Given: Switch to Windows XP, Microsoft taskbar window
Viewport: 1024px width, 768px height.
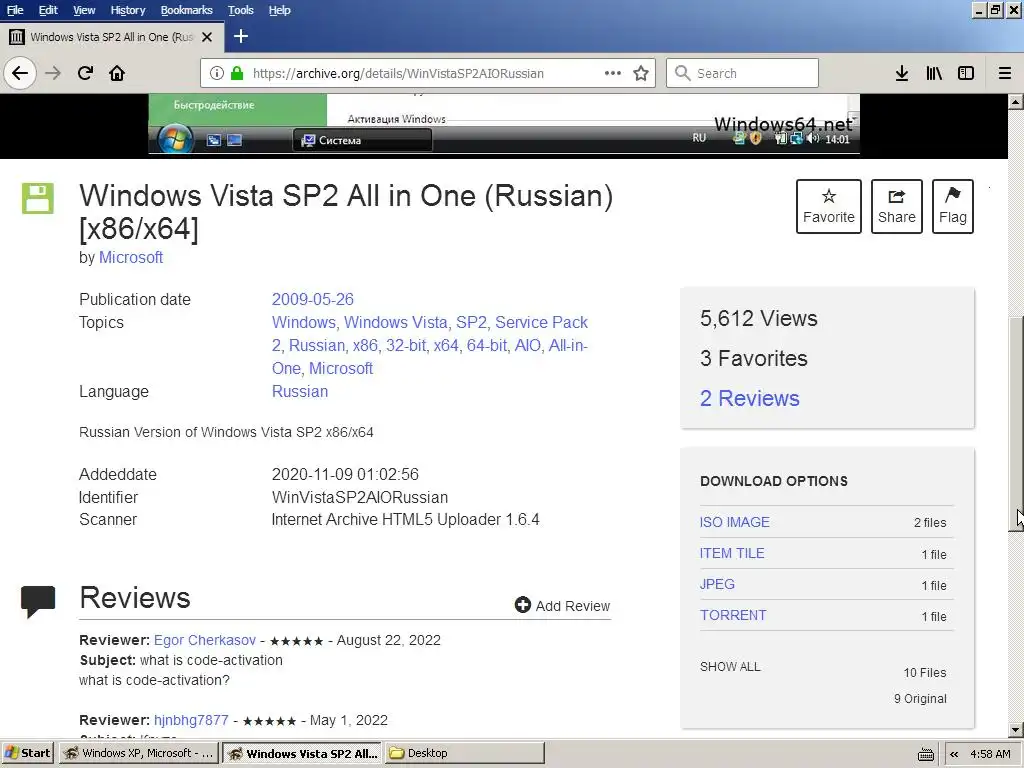Looking at the screenshot, I should click(x=139, y=753).
